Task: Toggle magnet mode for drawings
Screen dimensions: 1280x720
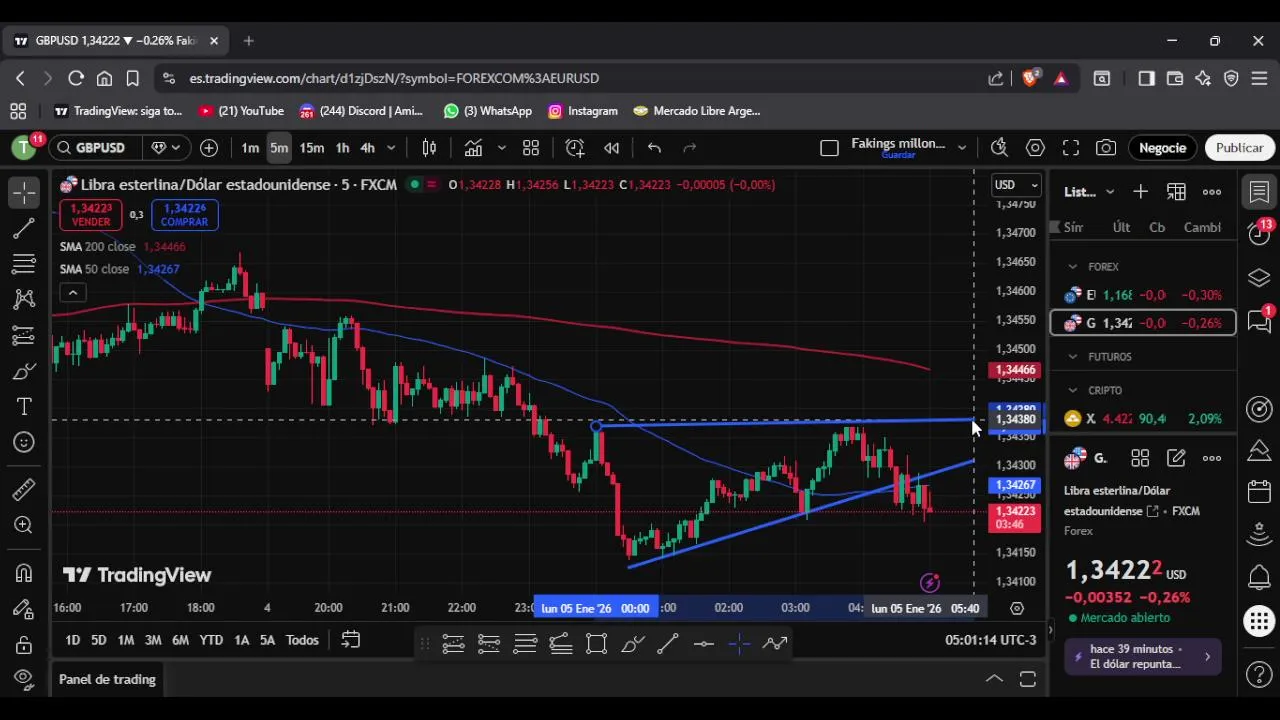Action: pos(24,573)
